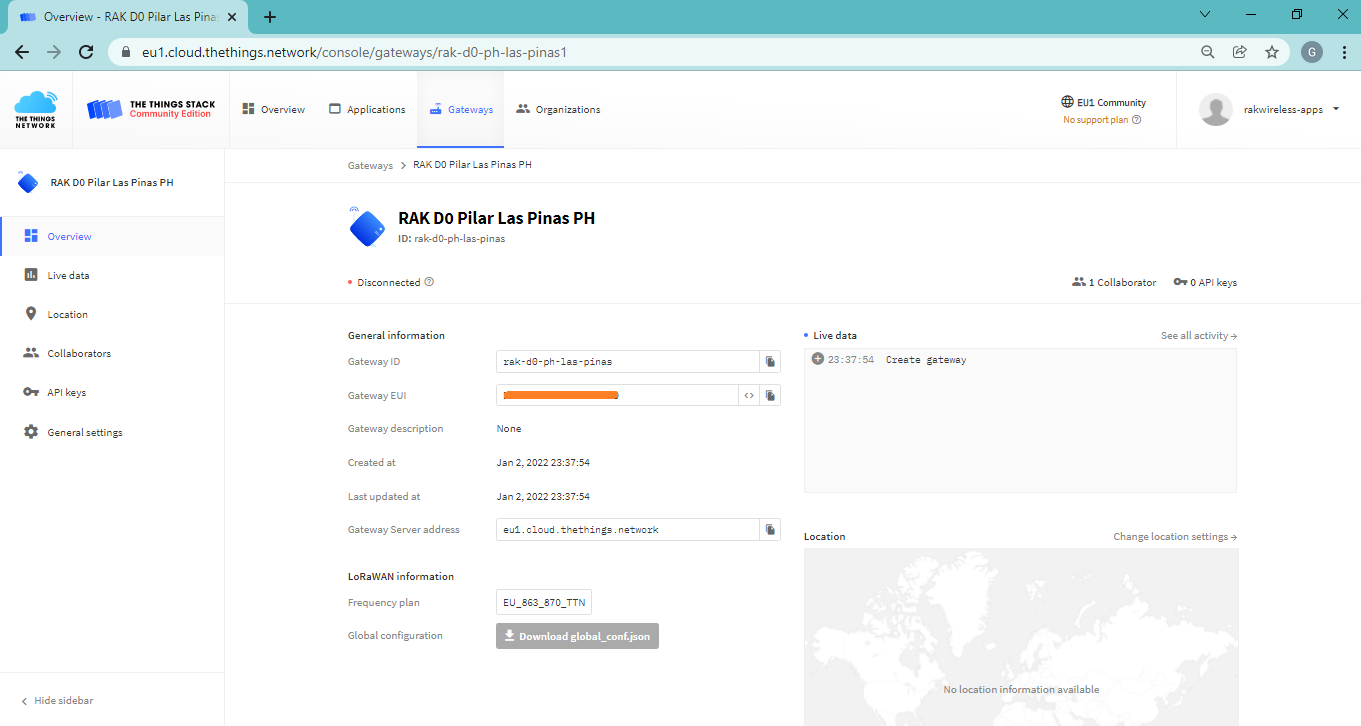
Task: Click the Disconnected status help icon
Action: [429, 282]
